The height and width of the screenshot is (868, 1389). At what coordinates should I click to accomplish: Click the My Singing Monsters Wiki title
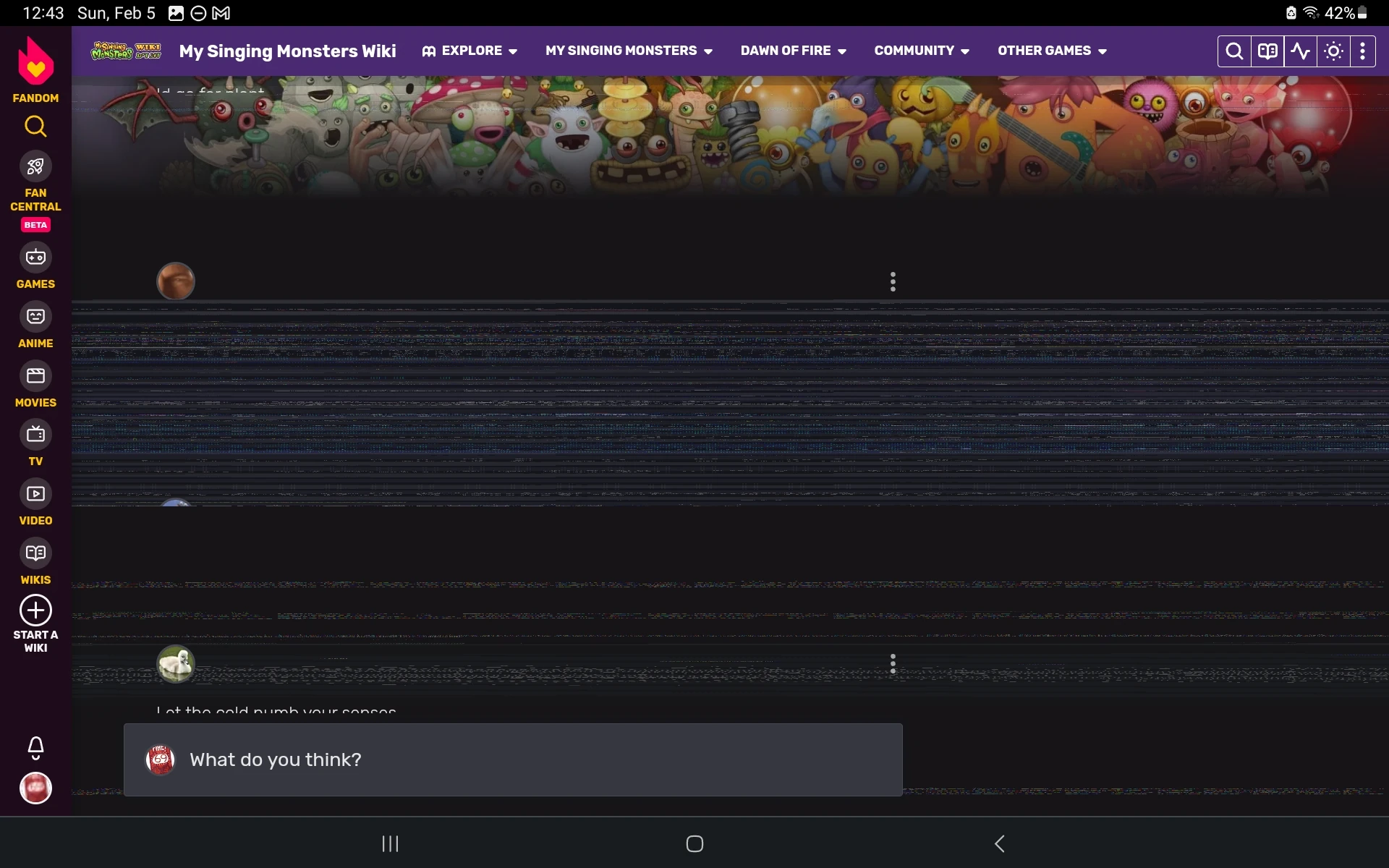[287, 51]
